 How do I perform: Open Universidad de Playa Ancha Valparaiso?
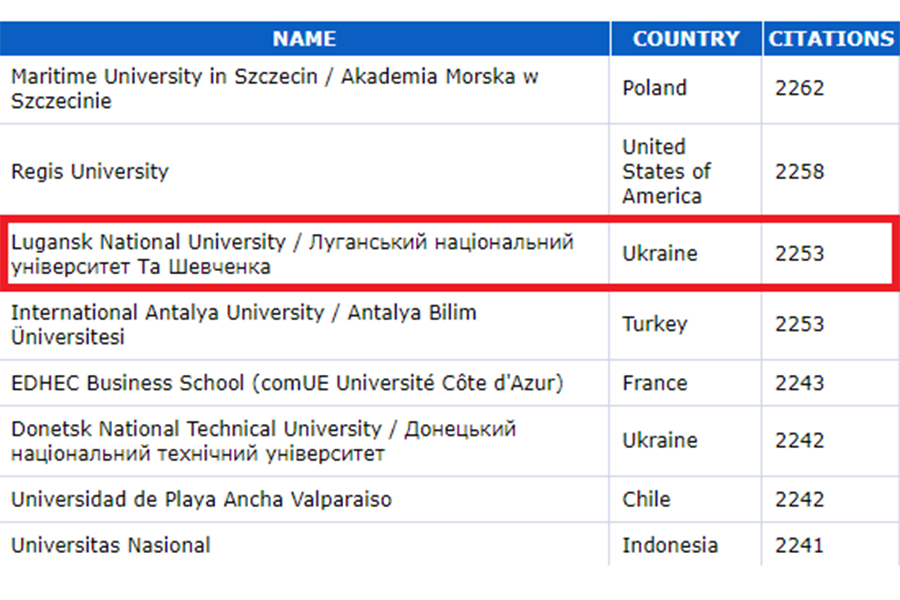point(201,499)
